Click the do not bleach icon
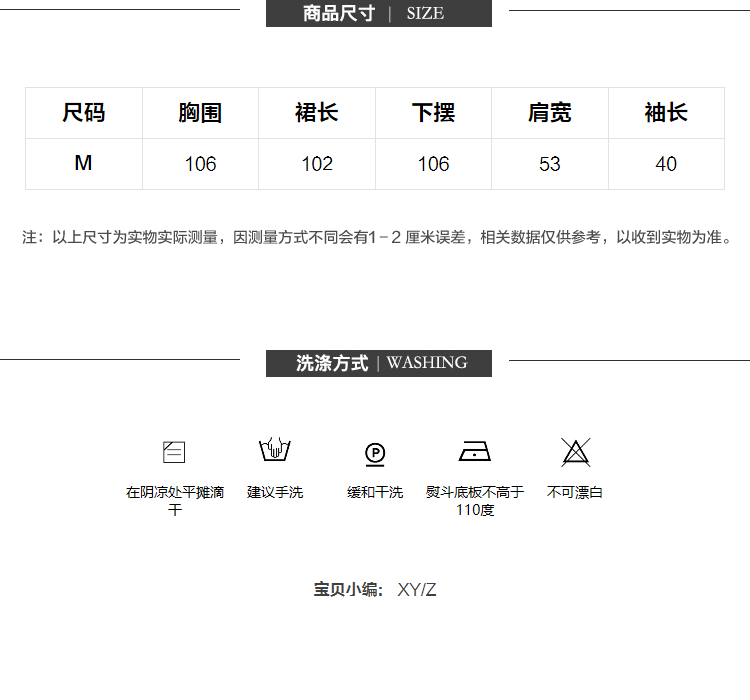Image resolution: width=750 pixels, height=700 pixels. pyautogui.click(x=575, y=452)
